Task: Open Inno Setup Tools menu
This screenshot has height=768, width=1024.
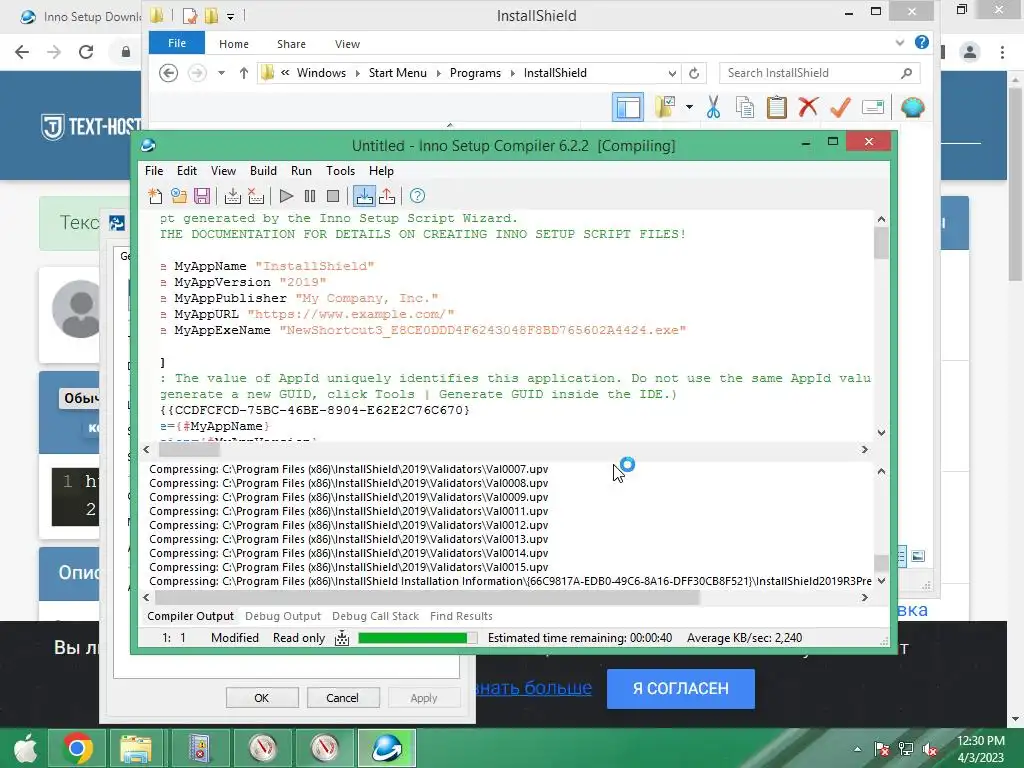Action: click(340, 170)
